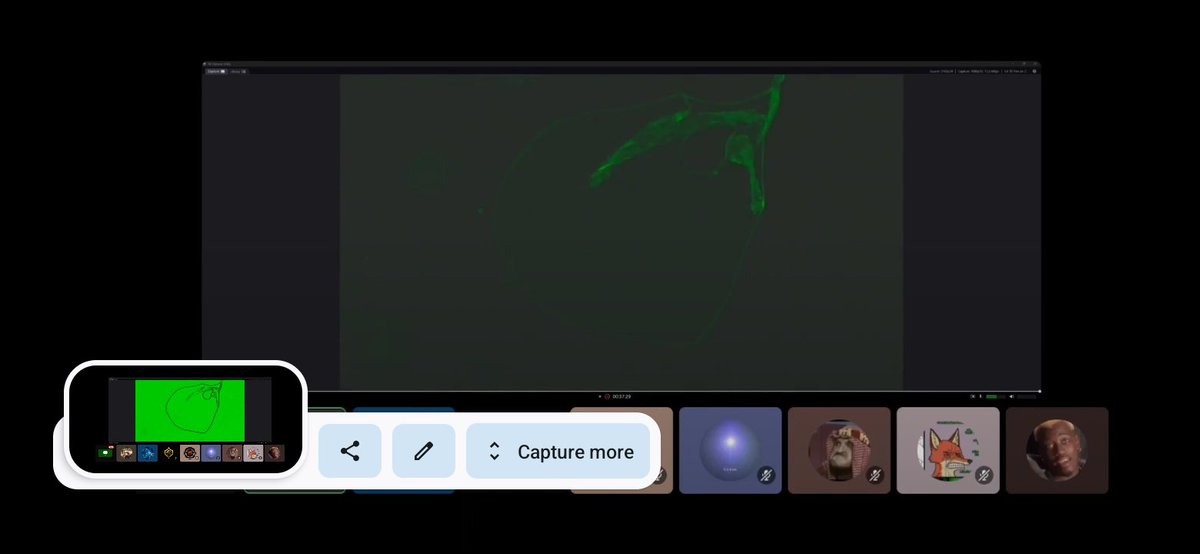Share the captured screenshot
Image resolution: width=1200 pixels, height=554 pixels.
tap(350, 451)
